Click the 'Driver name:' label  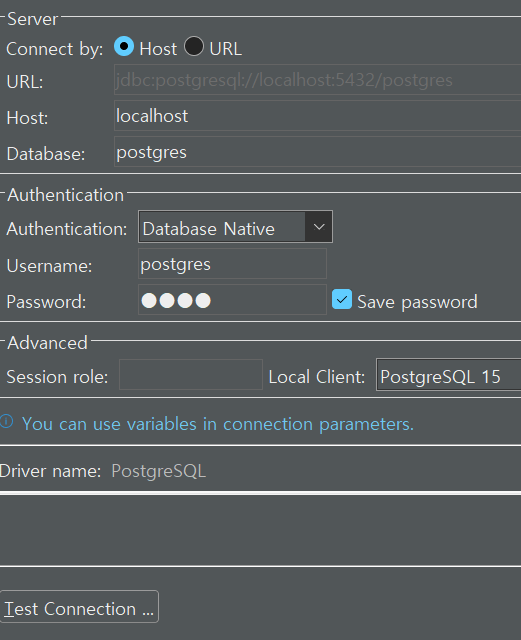50,471
